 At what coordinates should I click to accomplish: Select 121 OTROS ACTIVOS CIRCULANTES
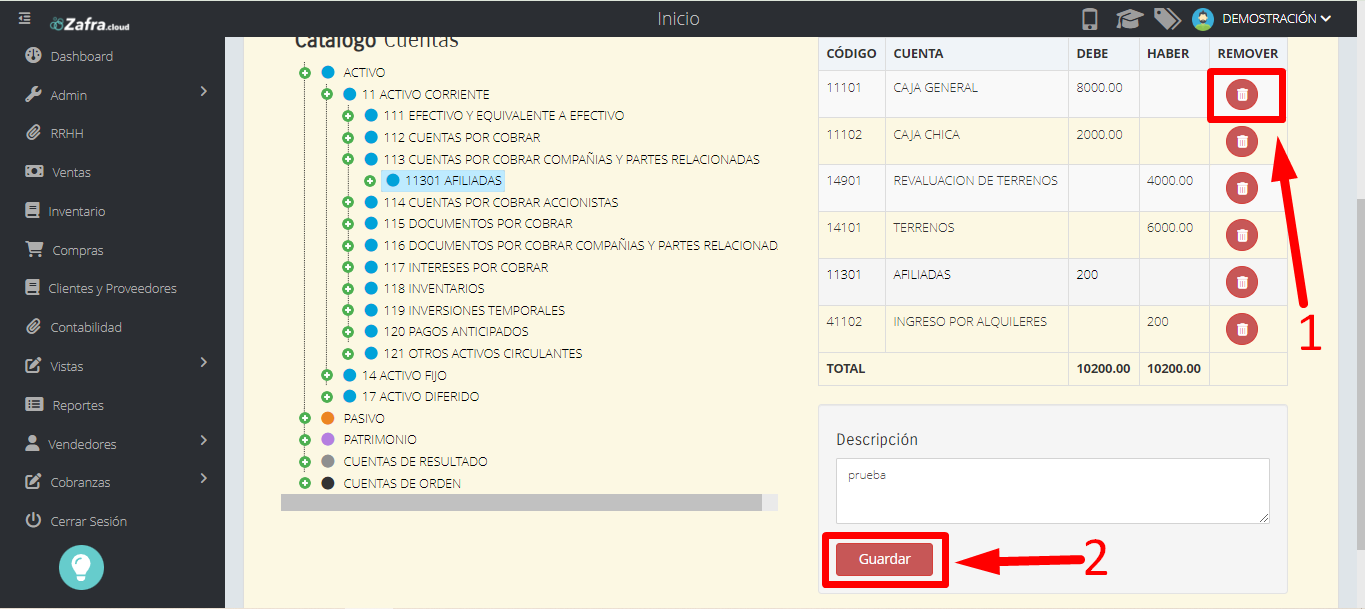pos(482,353)
